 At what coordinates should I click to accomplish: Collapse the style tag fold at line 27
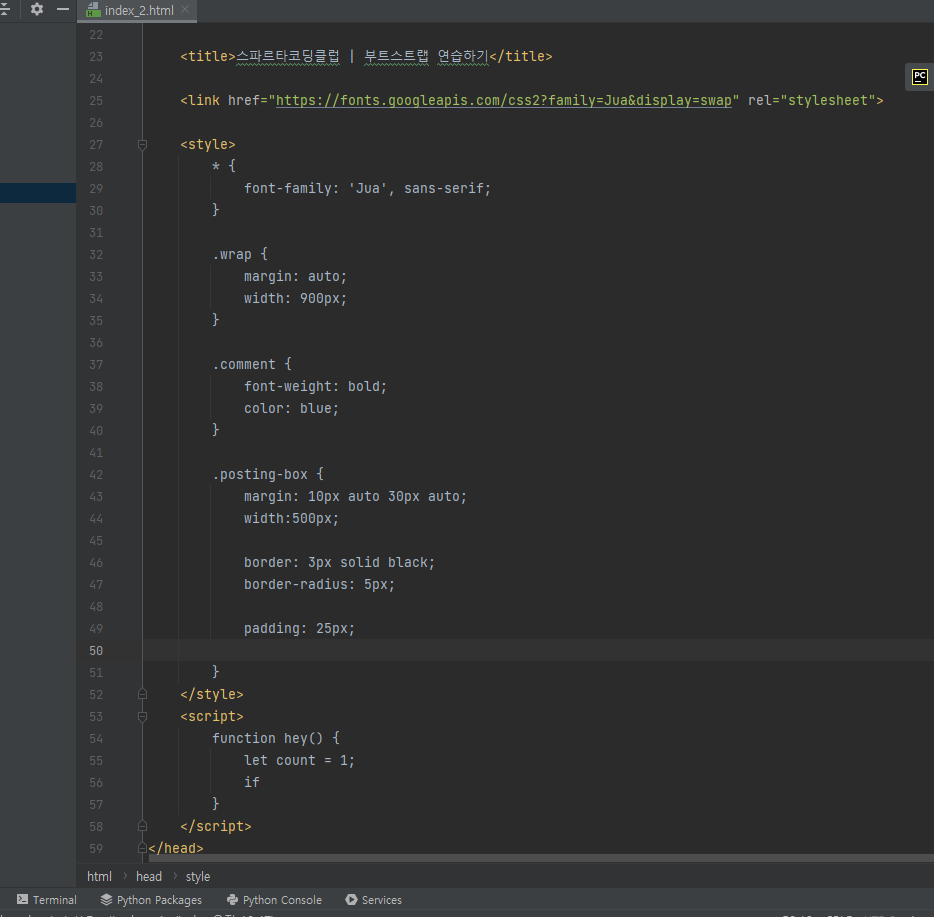coord(142,145)
